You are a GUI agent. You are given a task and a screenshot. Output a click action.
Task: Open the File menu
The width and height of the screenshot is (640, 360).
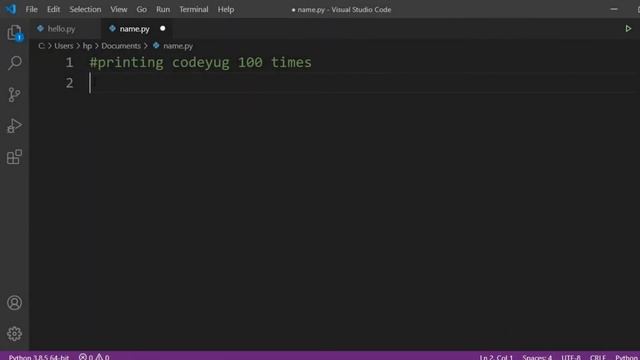coord(31,9)
